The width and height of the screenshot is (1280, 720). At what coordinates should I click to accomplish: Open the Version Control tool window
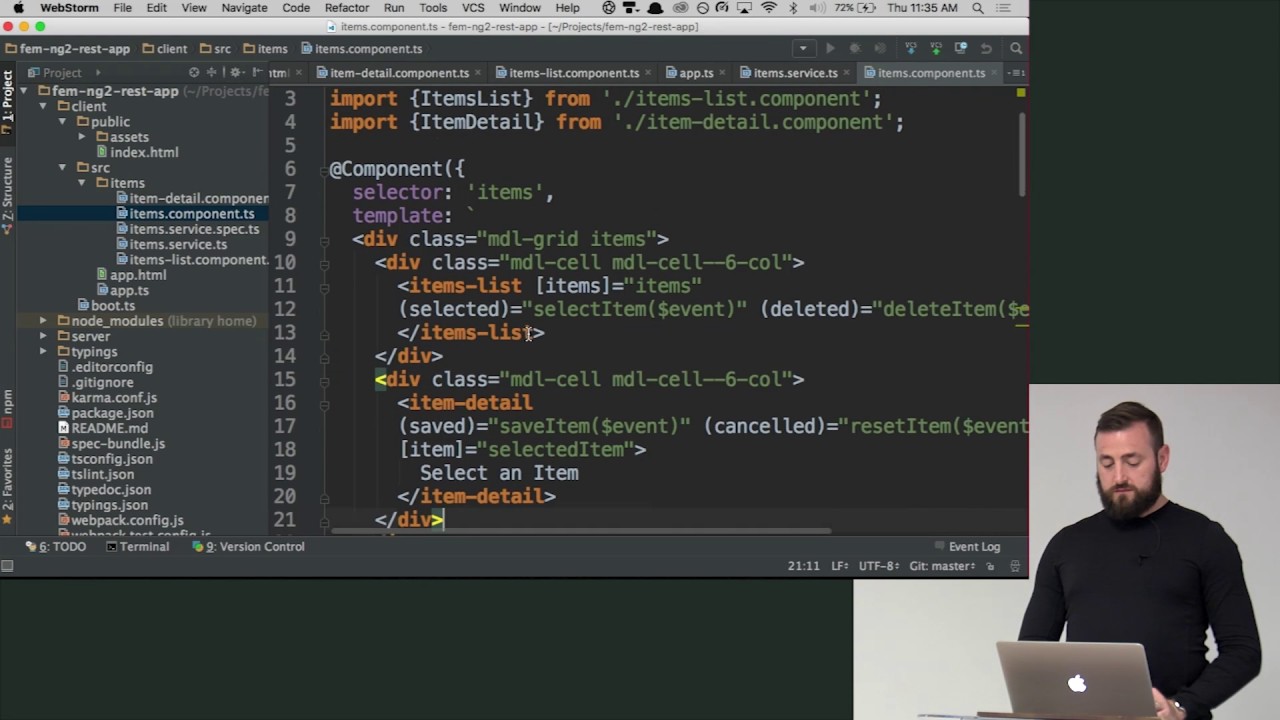coord(248,547)
